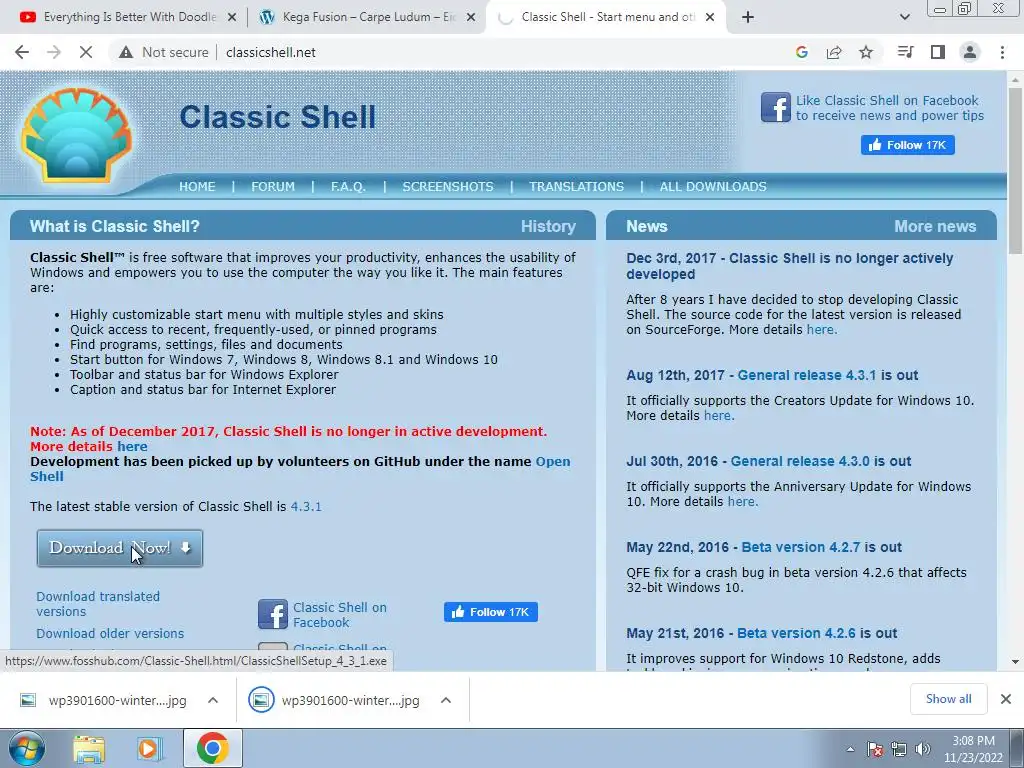
Task: Stop loading the page with X button
Action: pos(86,52)
